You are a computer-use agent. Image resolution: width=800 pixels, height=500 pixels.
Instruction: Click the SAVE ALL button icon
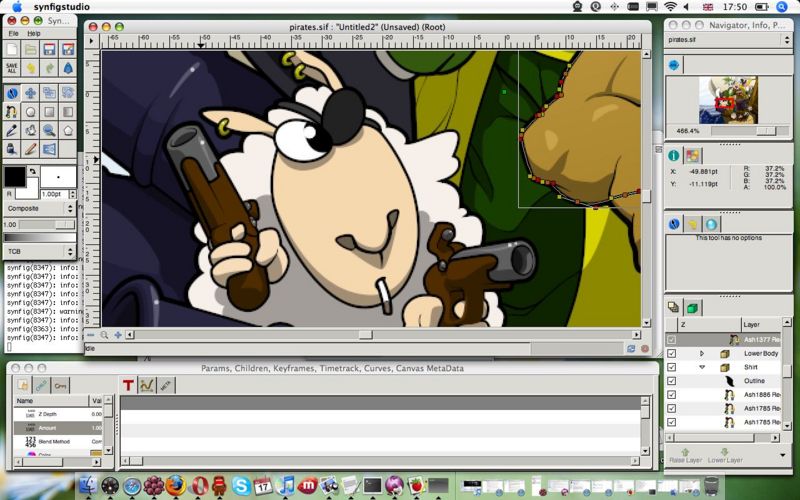click(x=12, y=68)
